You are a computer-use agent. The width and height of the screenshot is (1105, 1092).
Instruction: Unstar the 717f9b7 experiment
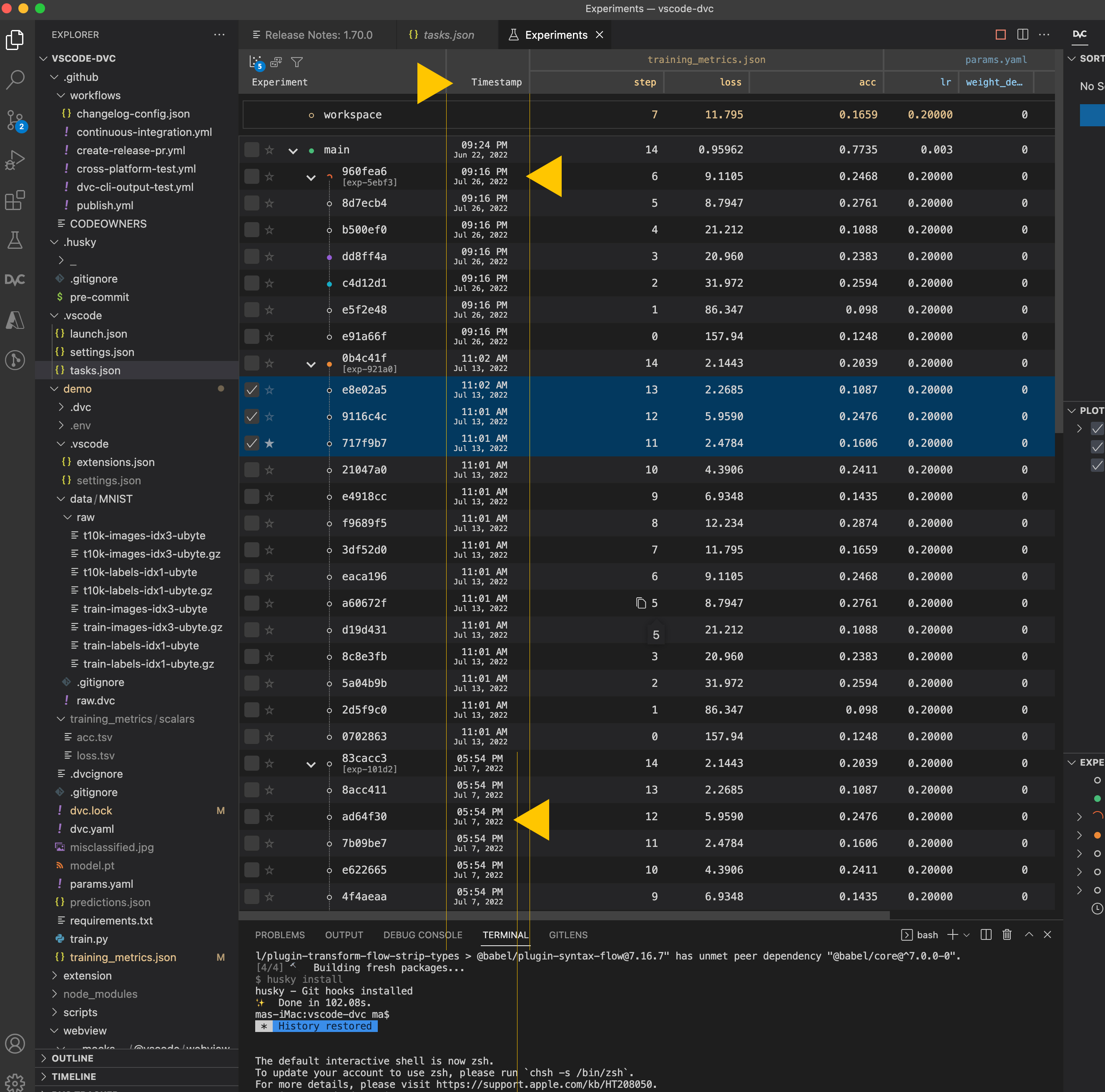point(269,443)
